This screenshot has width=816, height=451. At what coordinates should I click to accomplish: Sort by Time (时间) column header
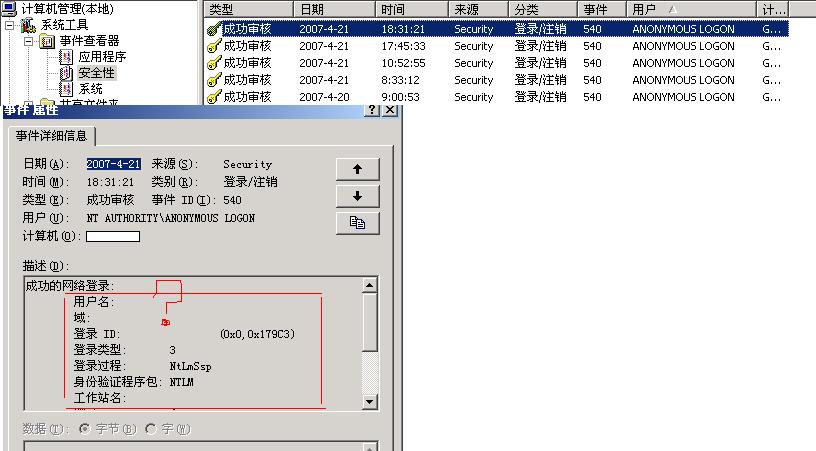point(412,9)
